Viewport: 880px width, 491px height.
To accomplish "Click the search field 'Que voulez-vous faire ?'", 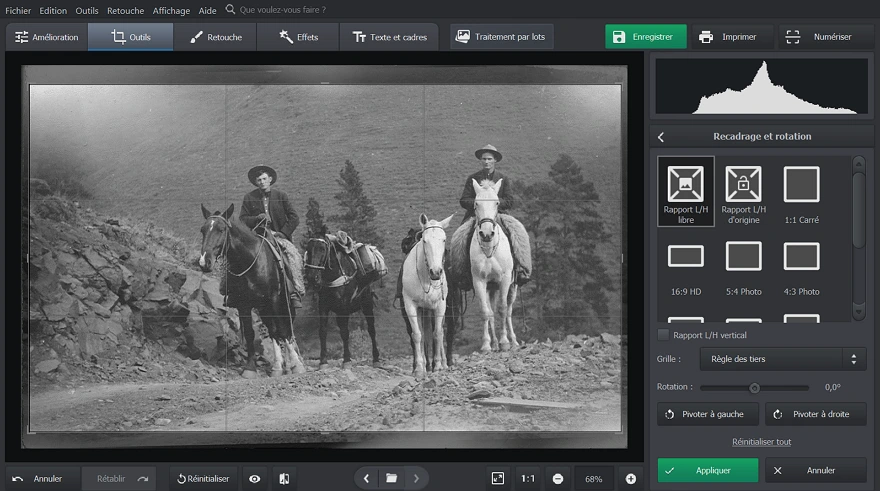I will point(282,10).
